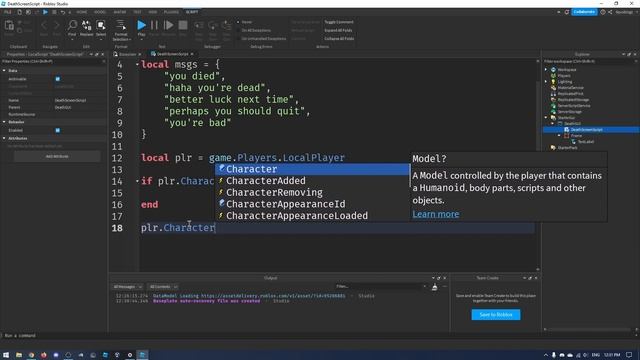Click Learn more link in tooltip
640x360 pixels.
[x=436, y=214]
